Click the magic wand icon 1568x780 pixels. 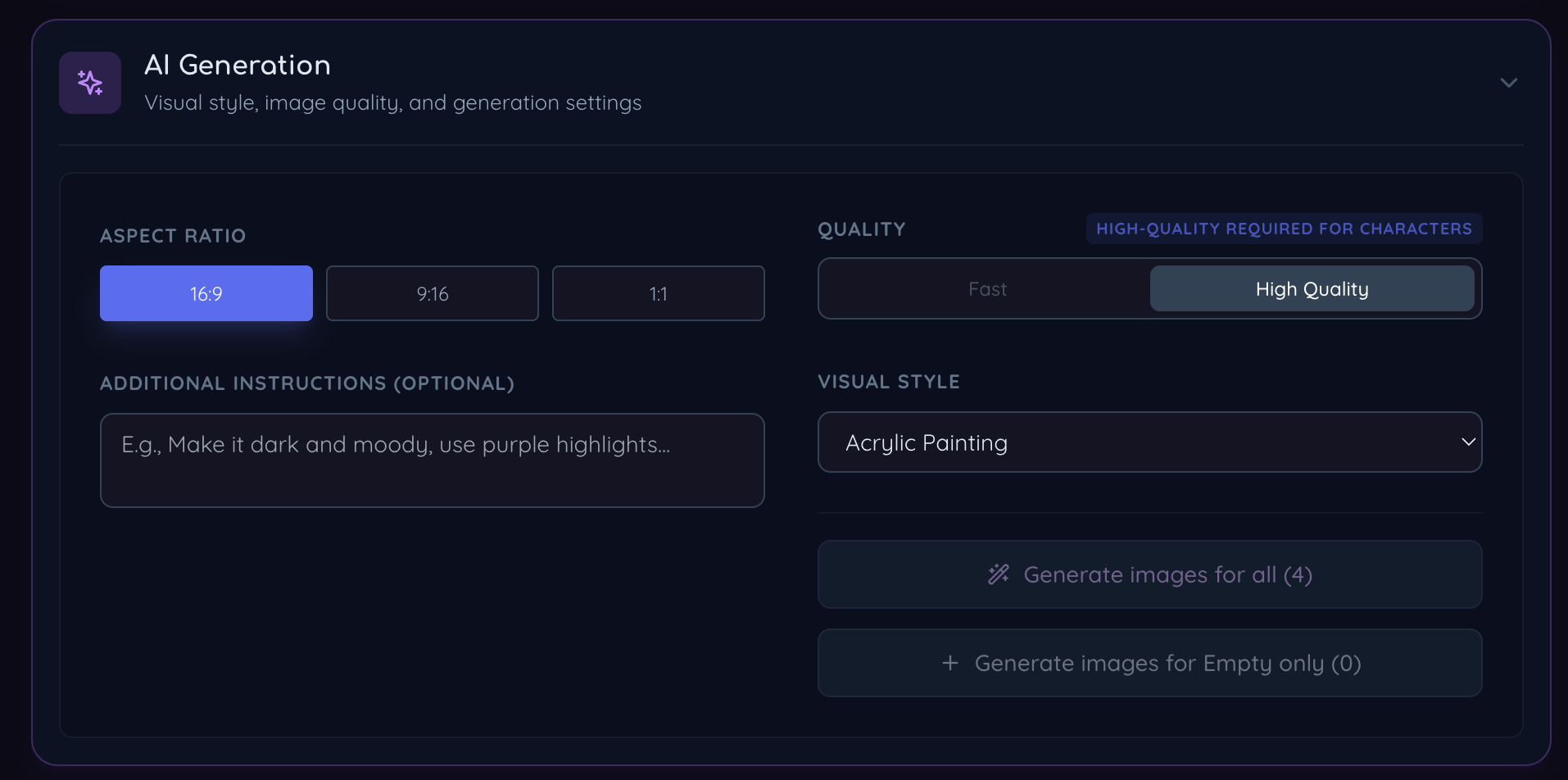point(999,574)
